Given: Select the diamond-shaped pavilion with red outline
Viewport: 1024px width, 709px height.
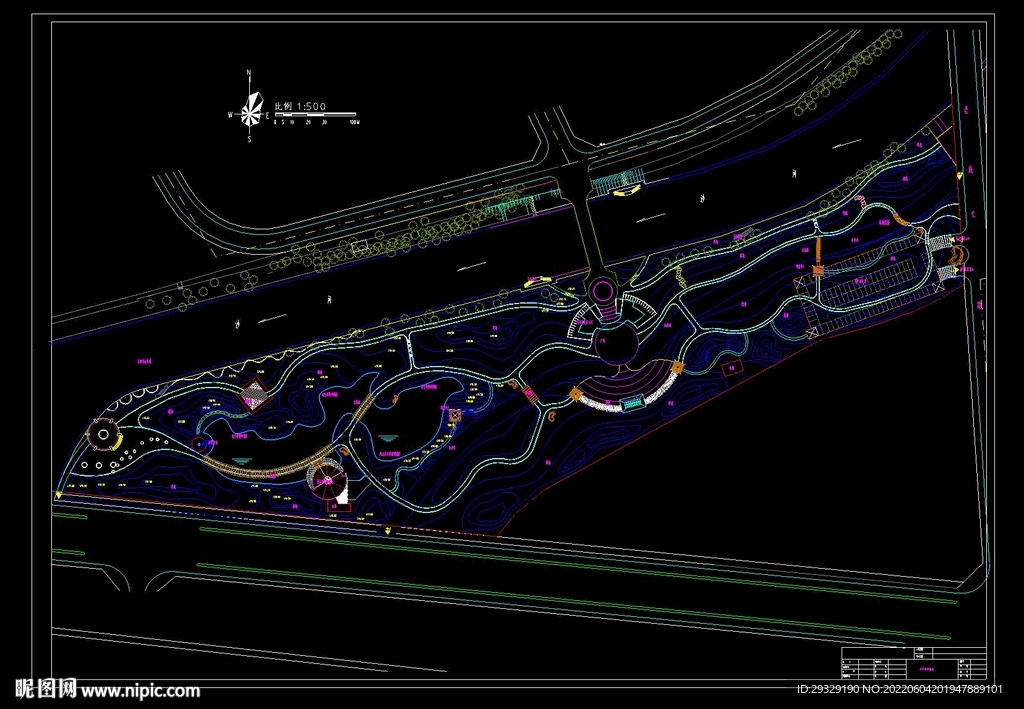Looking at the screenshot, I should [255, 395].
